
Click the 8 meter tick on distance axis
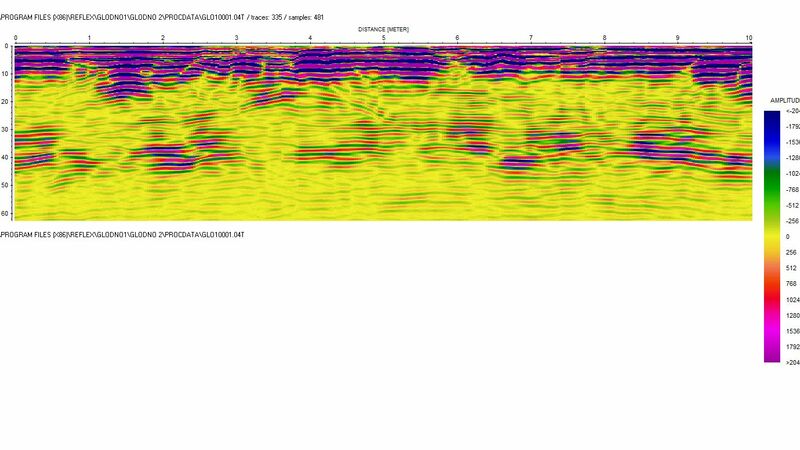(604, 38)
